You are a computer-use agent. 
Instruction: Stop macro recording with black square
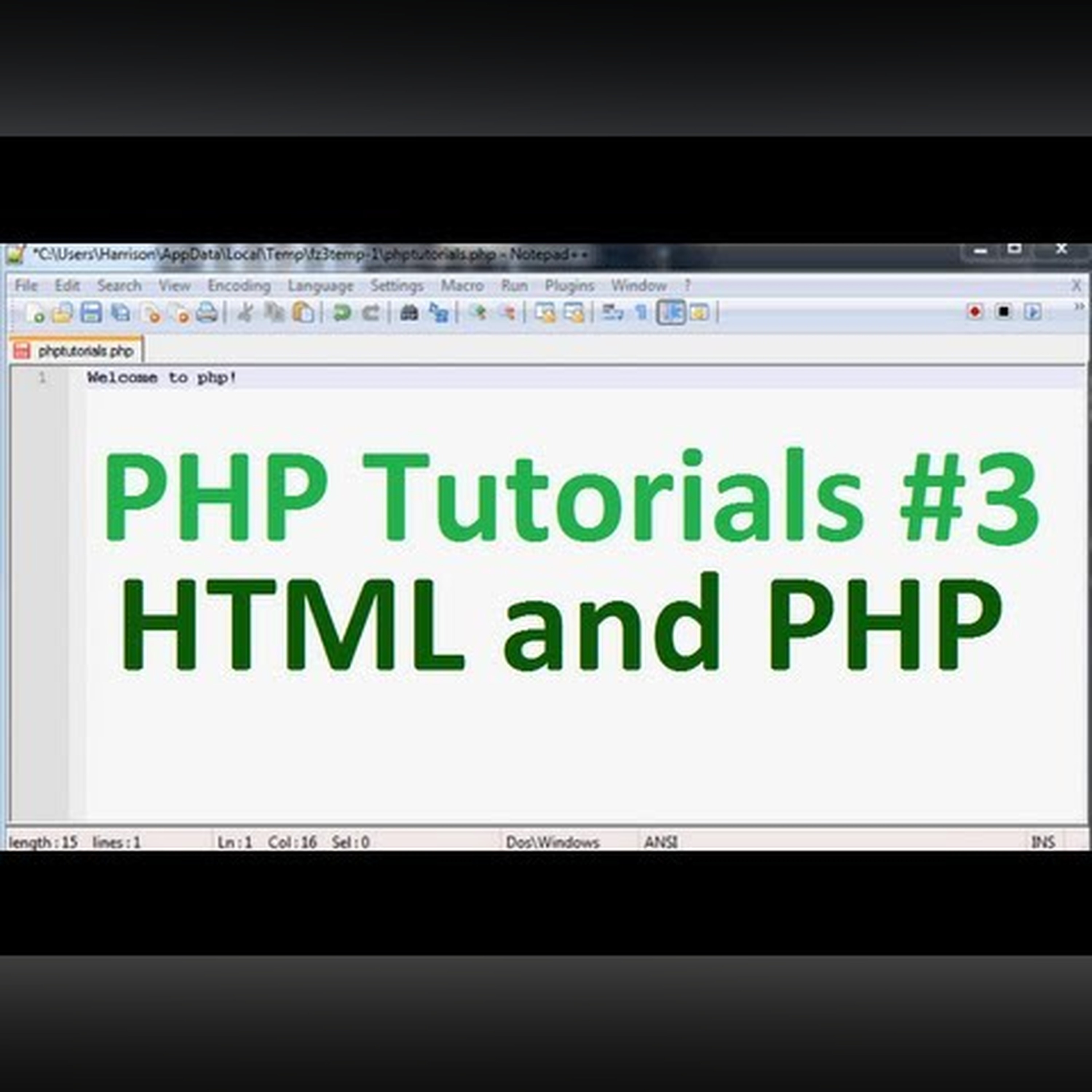(x=1004, y=312)
